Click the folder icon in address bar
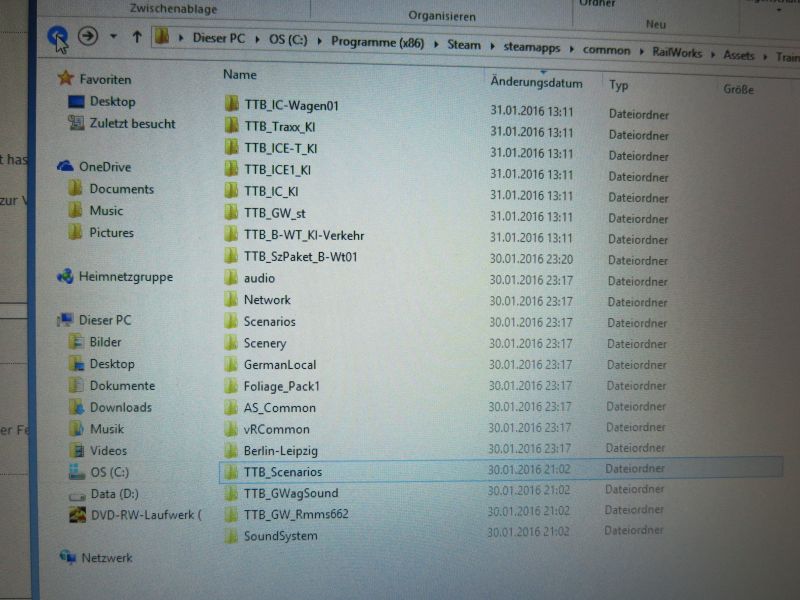This screenshot has height=600, width=800. tap(162, 36)
